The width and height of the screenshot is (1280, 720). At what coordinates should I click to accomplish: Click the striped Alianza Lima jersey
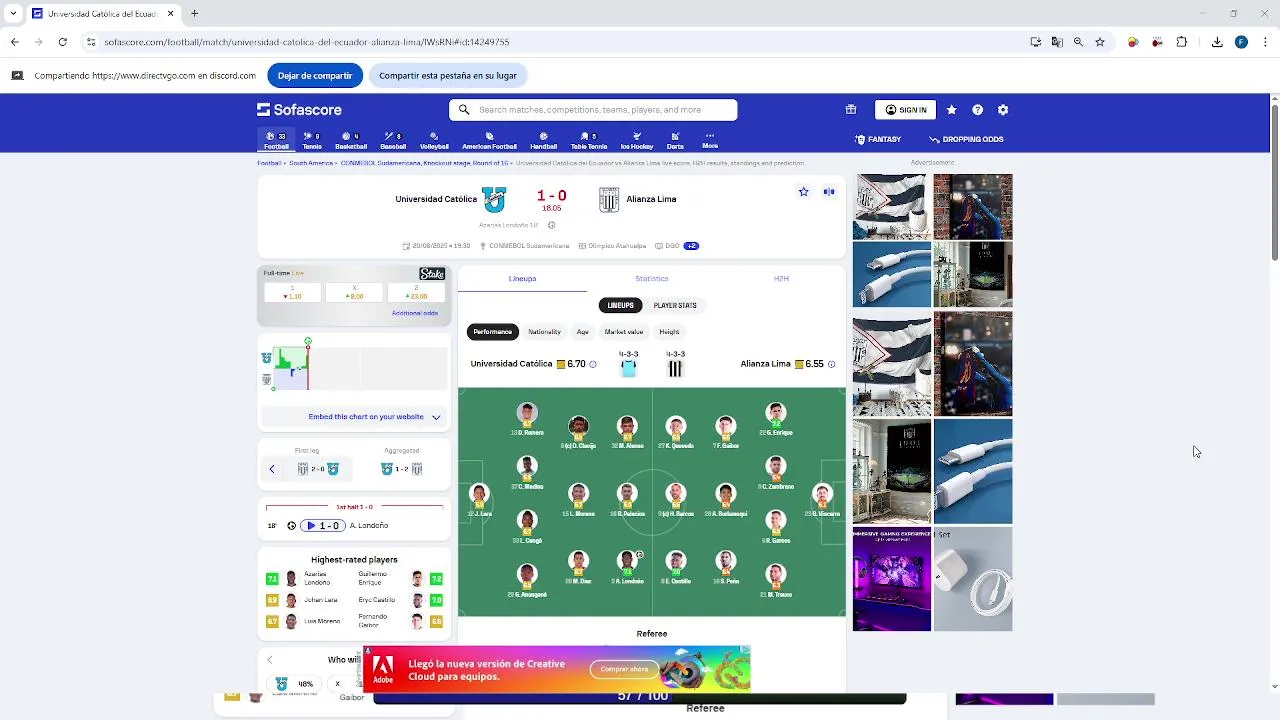coord(675,368)
